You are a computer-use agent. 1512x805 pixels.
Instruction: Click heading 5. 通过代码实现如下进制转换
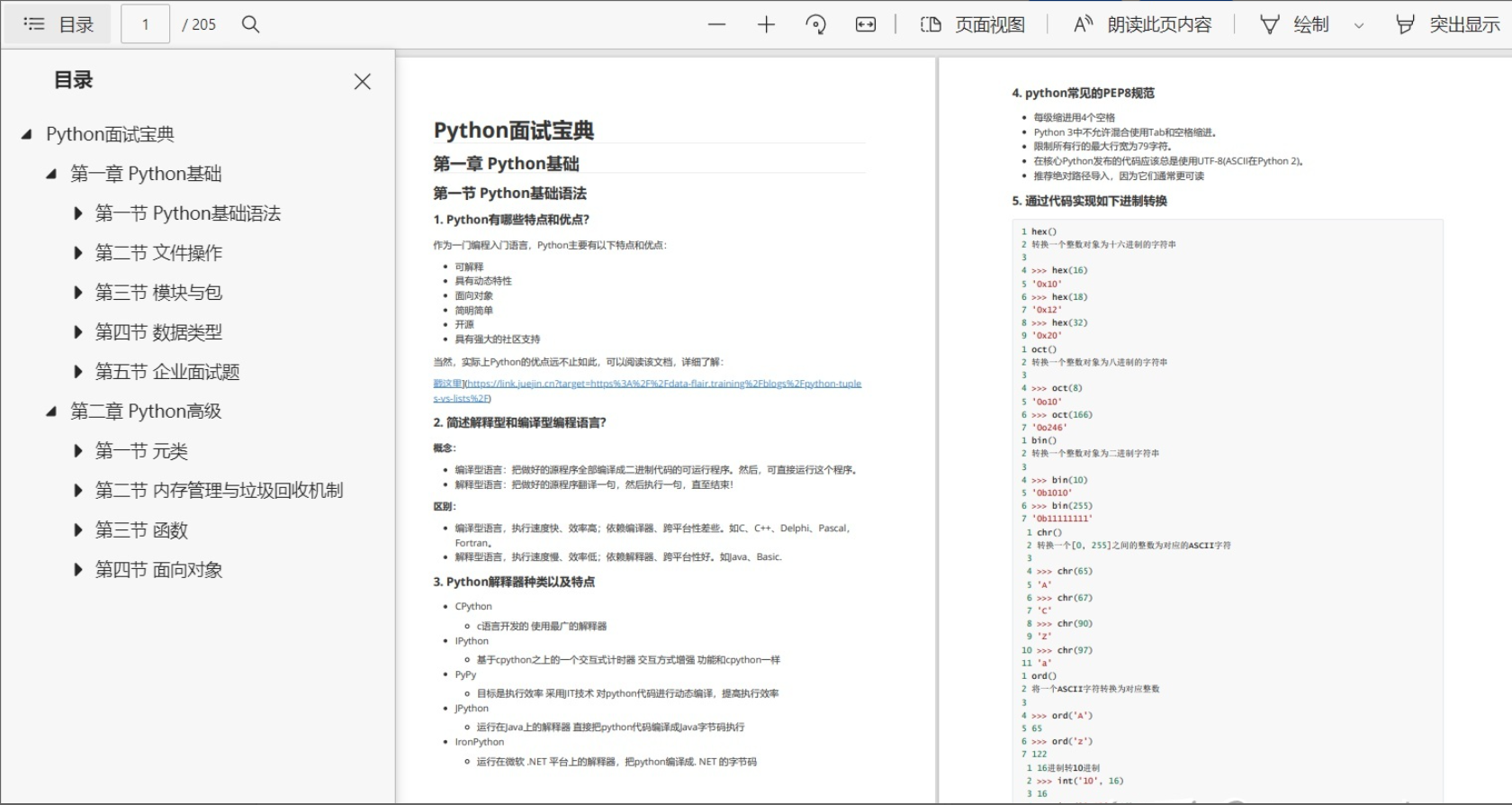click(x=1089, y=201)
